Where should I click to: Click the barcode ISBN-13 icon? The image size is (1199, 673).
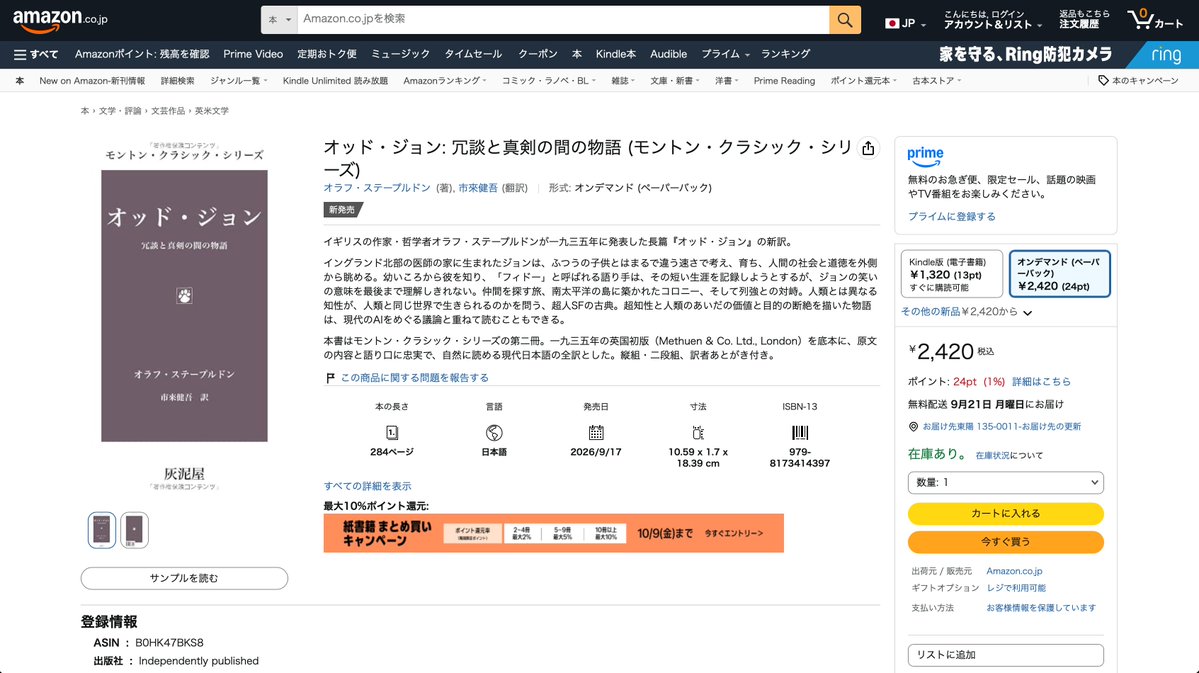coord(800,433)
